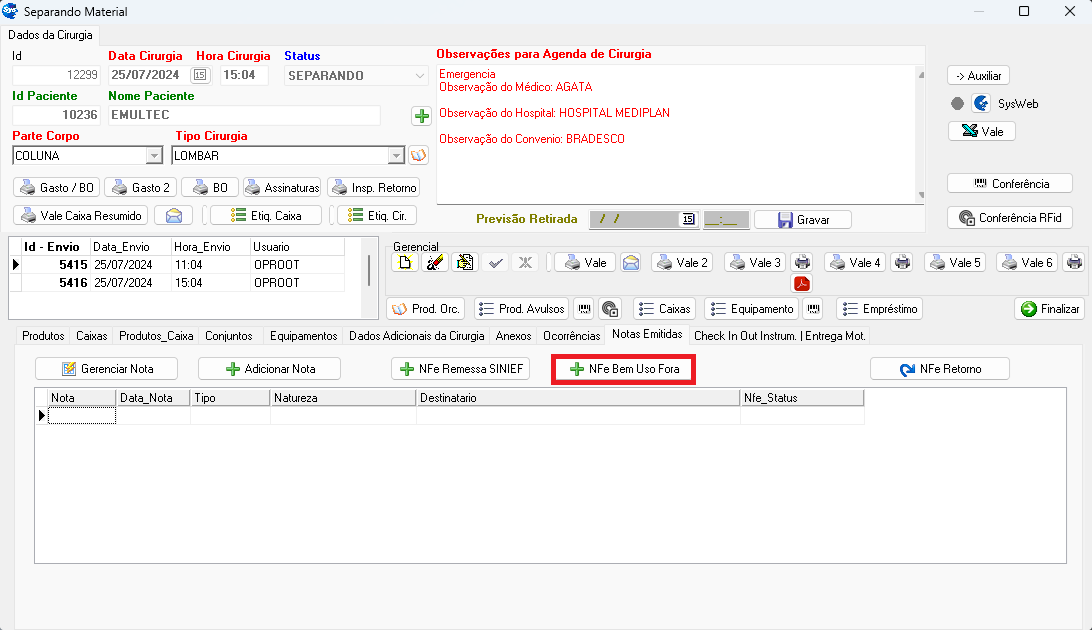Click the pencil edit icon in Gerencial
This screenshot has width=1092, height=630.
point(434,262)
